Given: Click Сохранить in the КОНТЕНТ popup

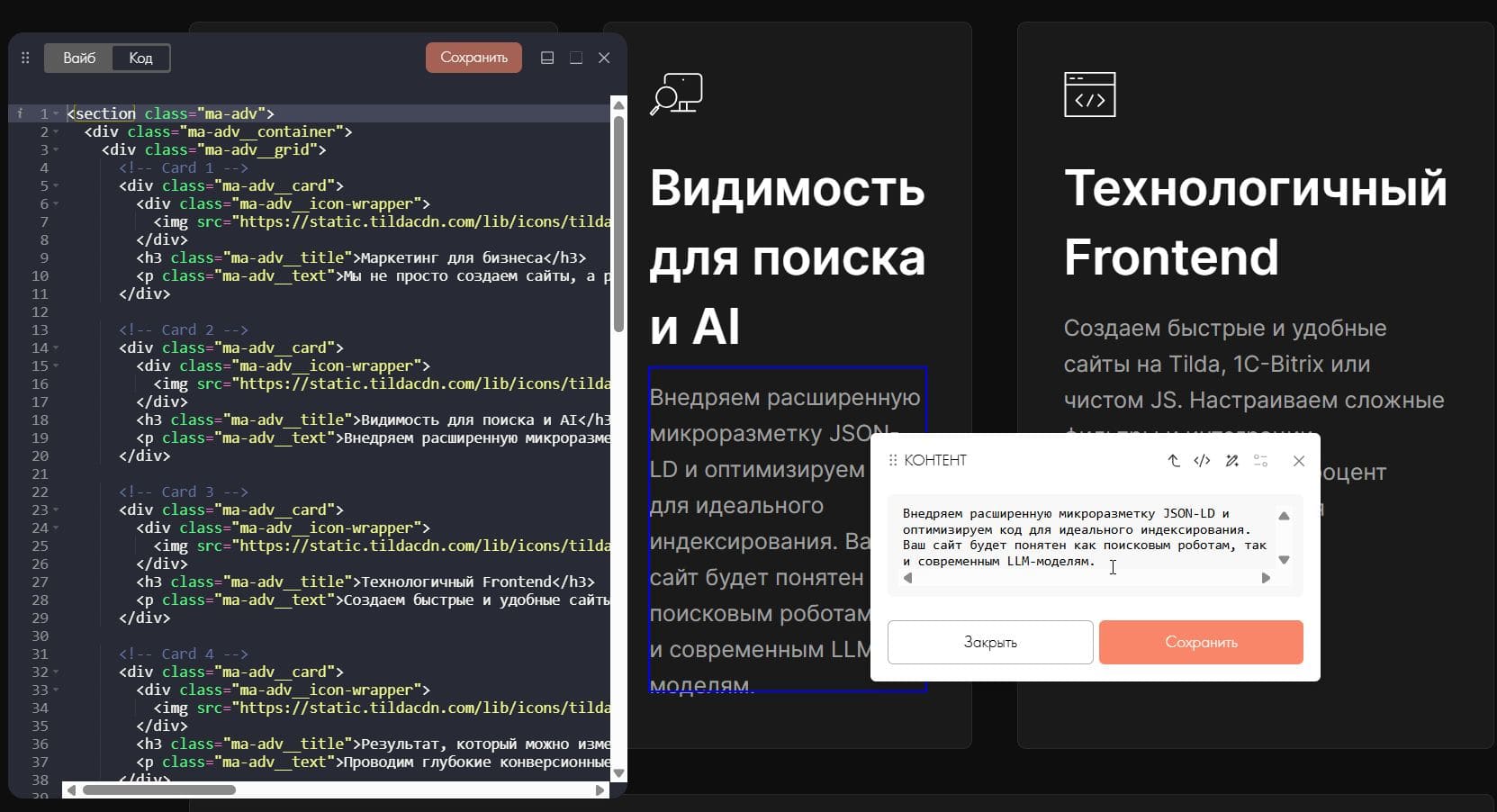Looking at the screenshot, I should 1201,642.
